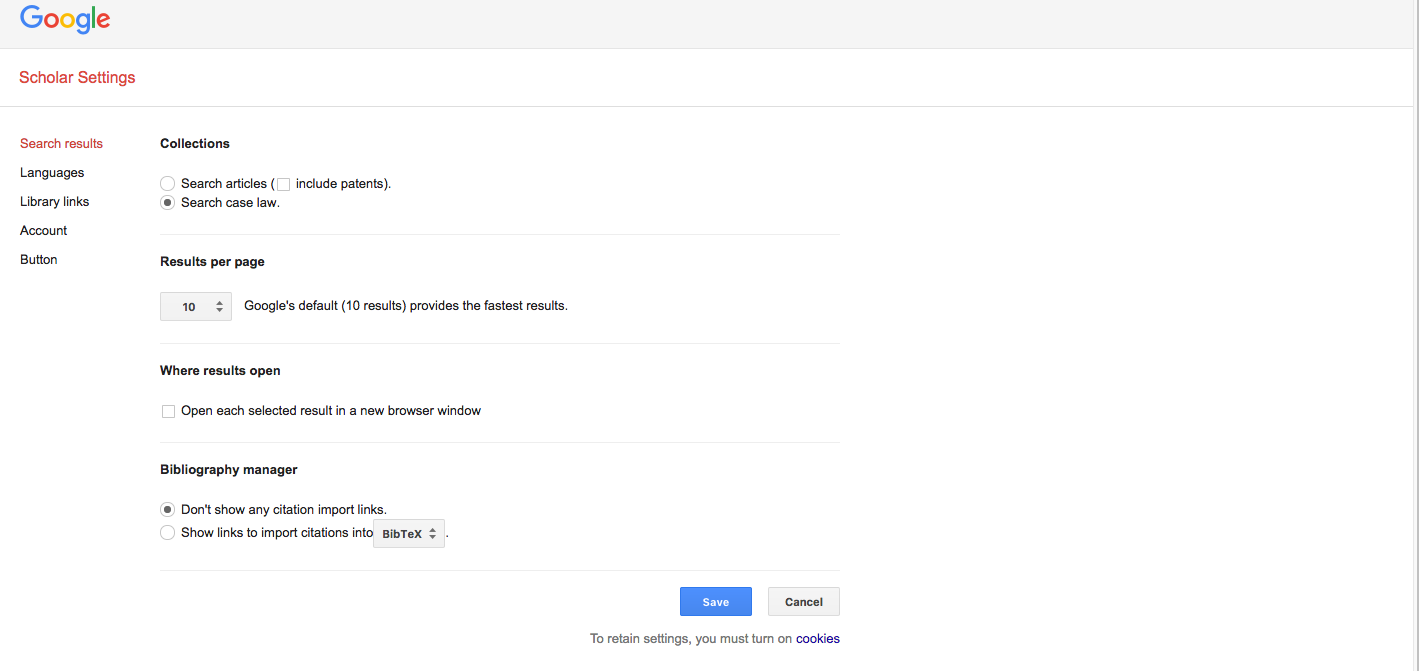The height and width of the screenshot is (671, 1419).
Task: Open the Languages settings section
Action: tap(51, 172)
